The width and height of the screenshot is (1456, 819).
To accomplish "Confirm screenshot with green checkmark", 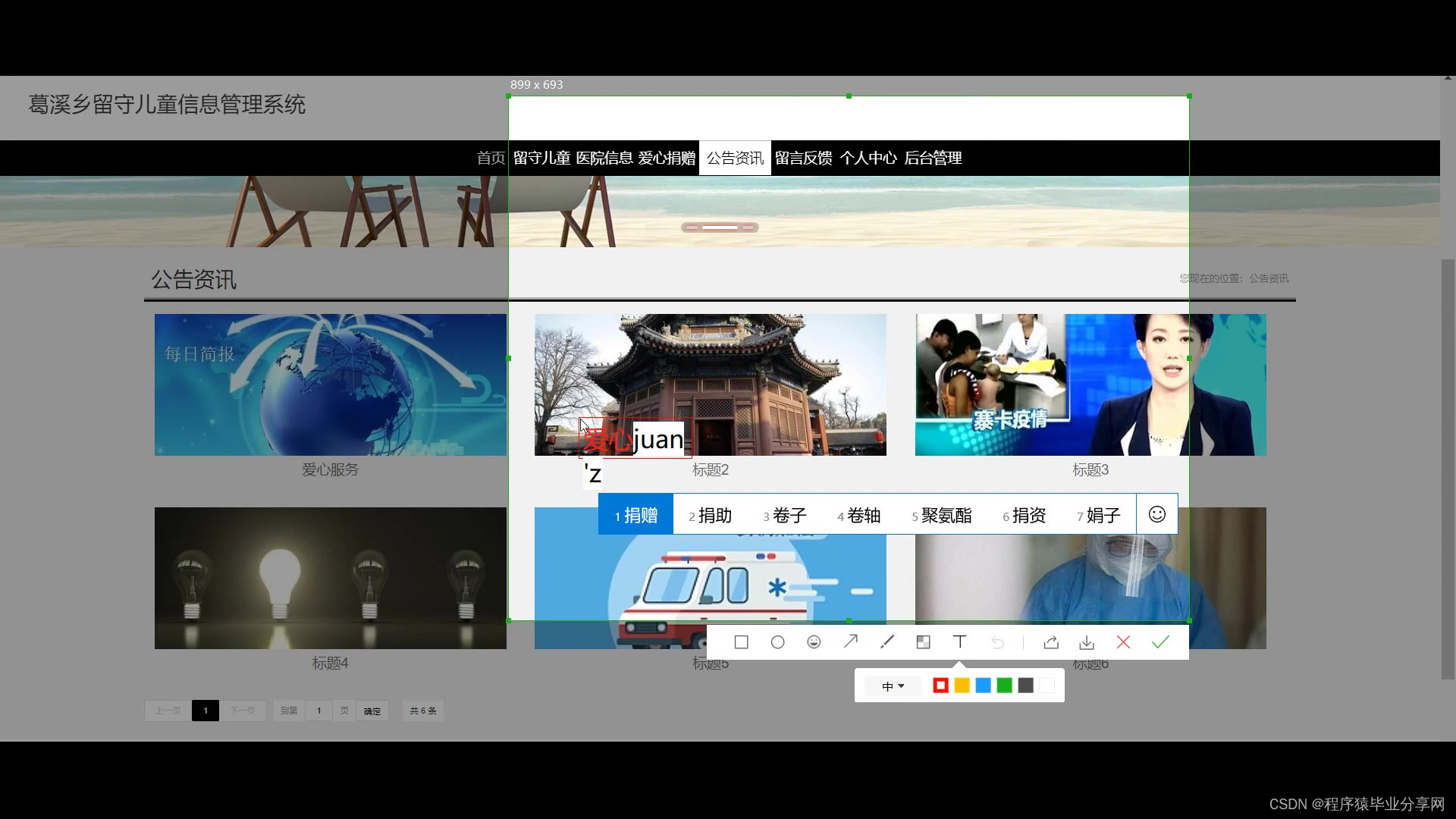I will point(1160,642).
